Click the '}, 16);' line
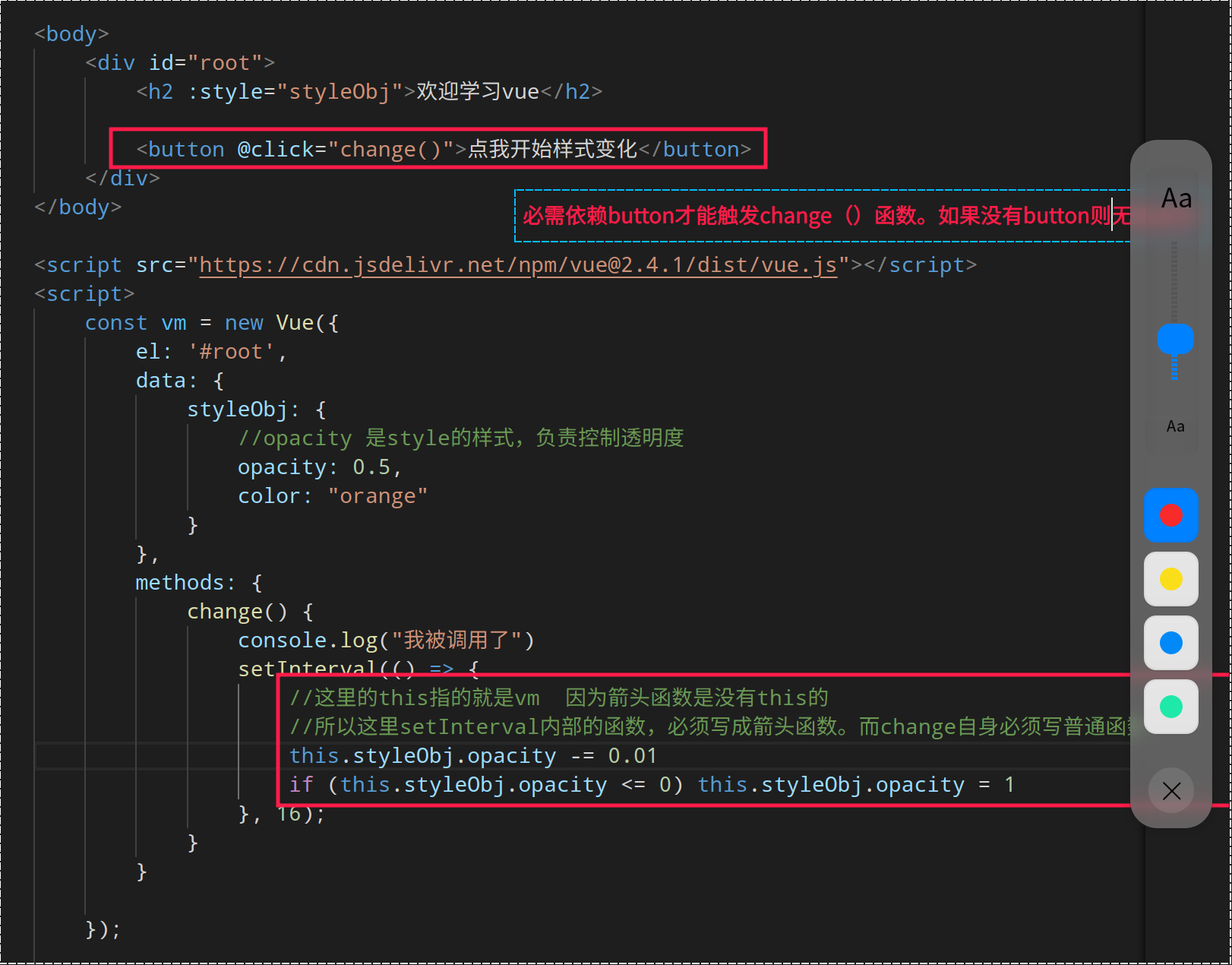 click(x=282, y=814)
